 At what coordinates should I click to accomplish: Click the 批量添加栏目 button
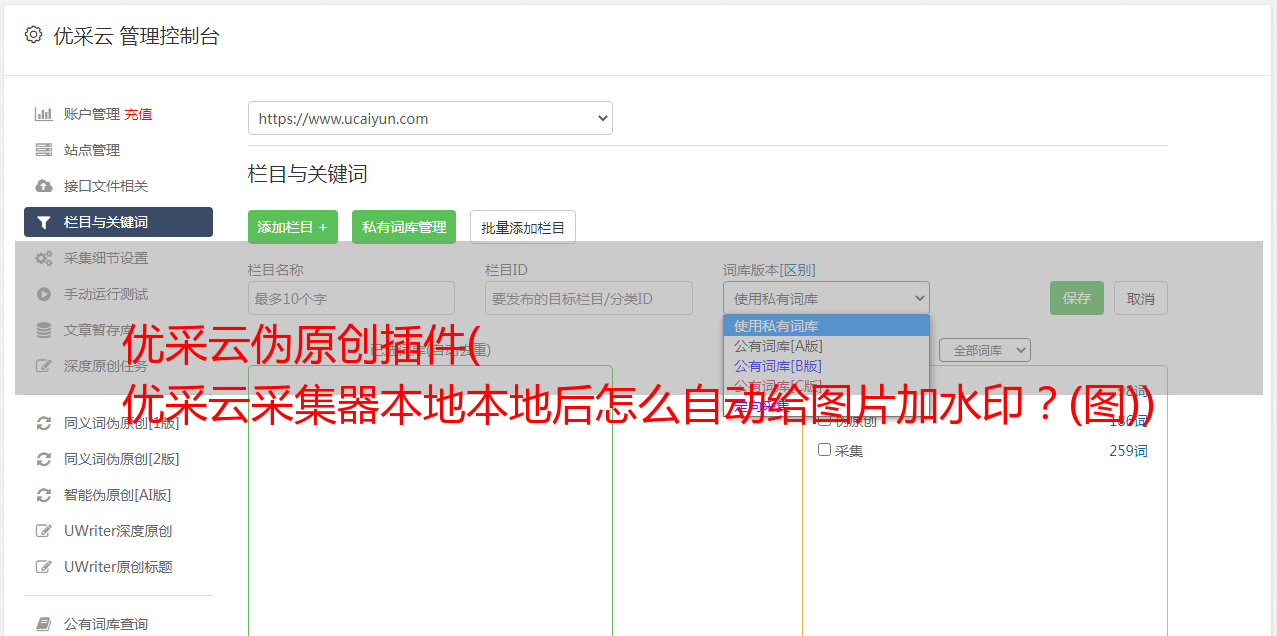tap(523, 227)
